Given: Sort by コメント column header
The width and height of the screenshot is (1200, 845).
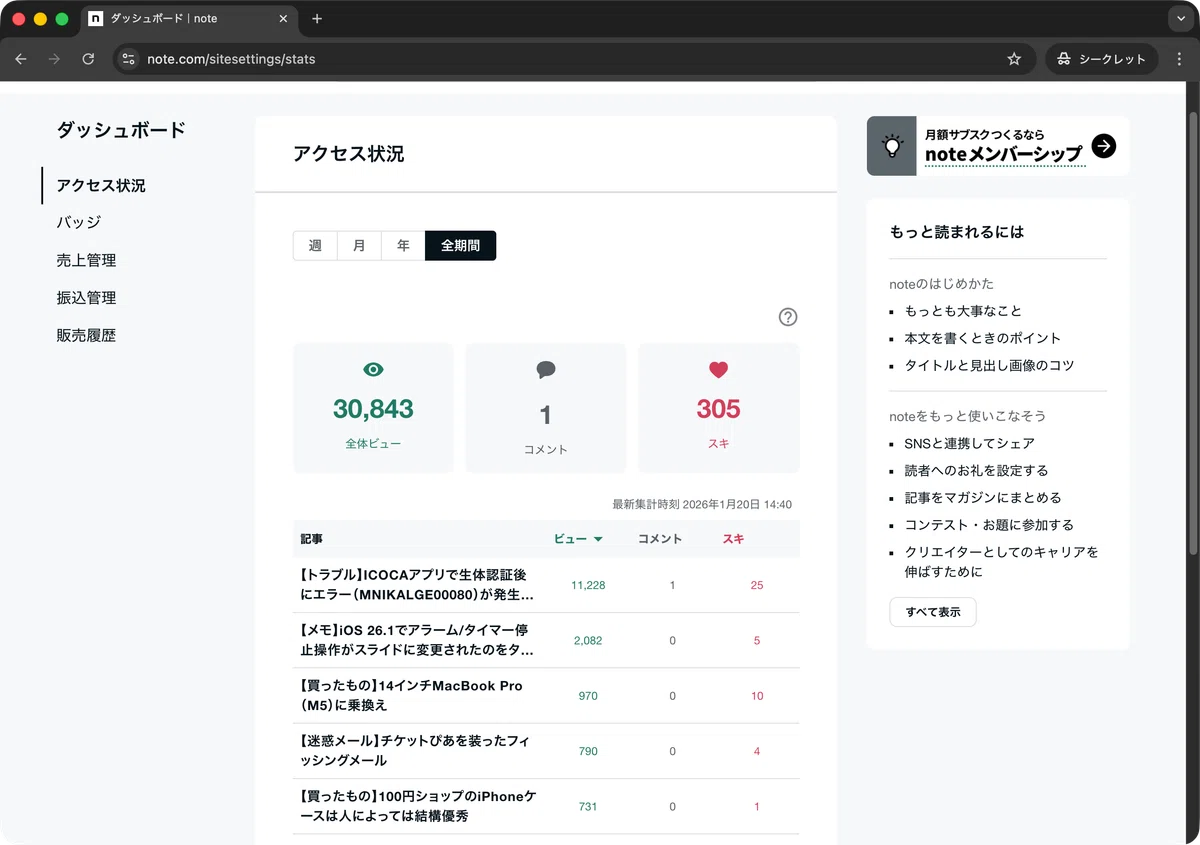Looking at the screenshot, I should (x=660, y=539).
